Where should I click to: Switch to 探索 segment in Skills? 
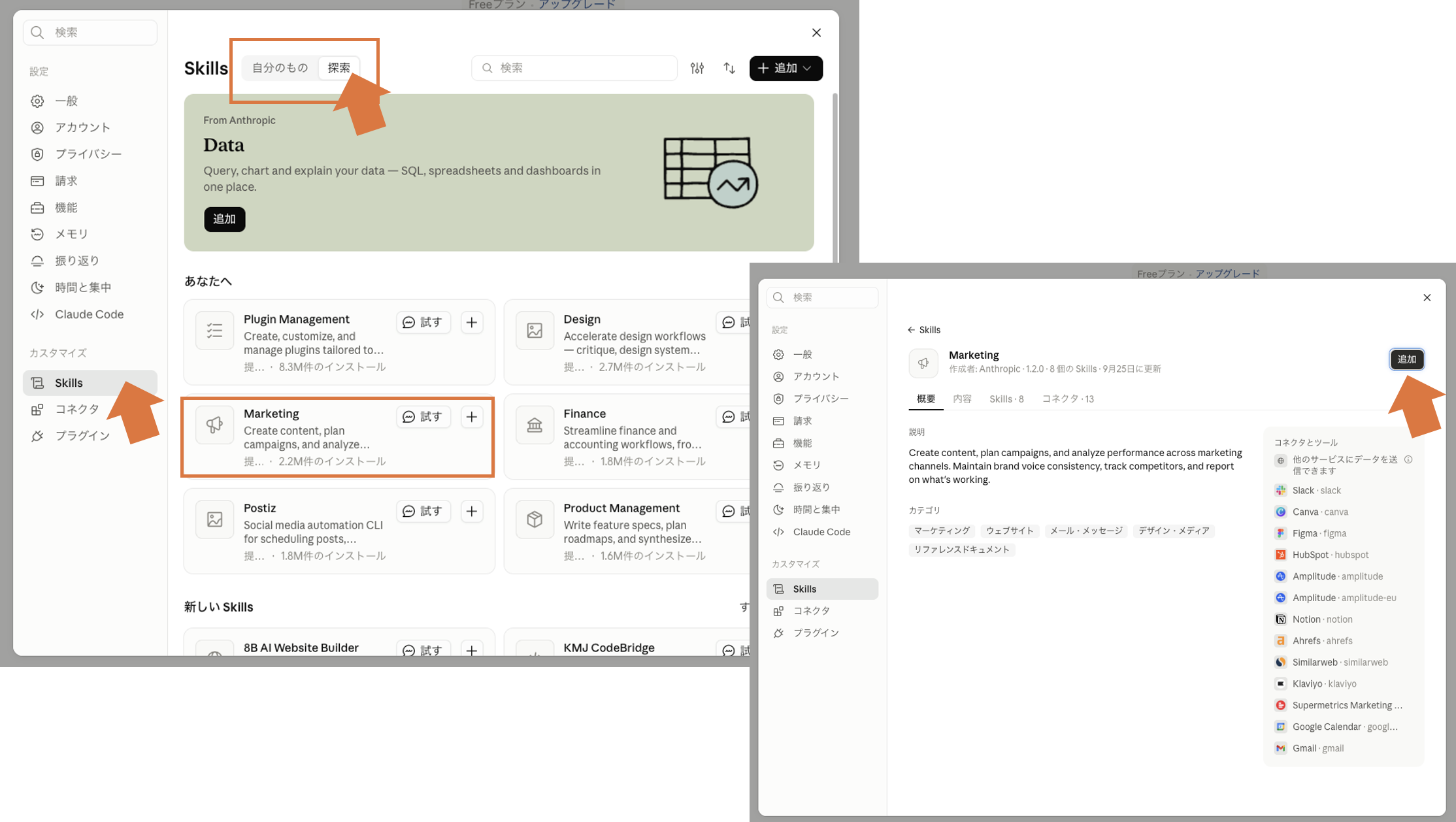339,68
